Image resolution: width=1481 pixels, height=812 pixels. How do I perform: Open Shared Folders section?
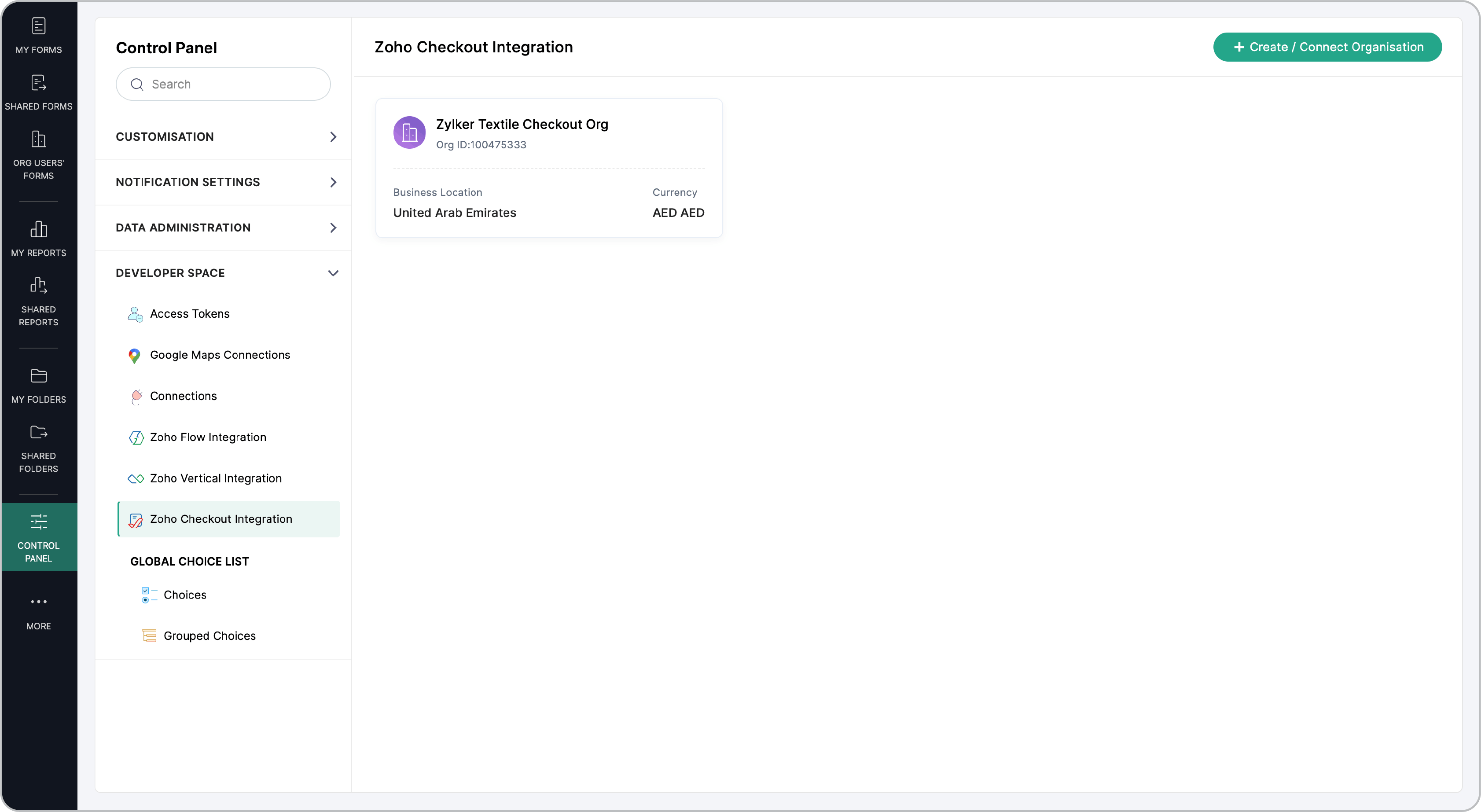pyautogui.click(x=39, y=448)
